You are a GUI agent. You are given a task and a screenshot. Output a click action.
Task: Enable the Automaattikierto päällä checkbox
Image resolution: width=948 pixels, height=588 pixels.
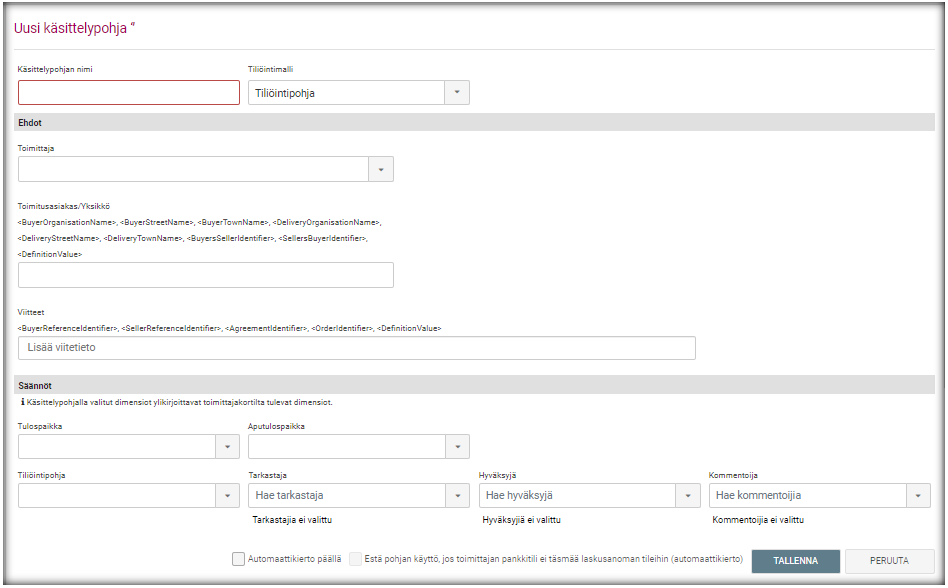point(238,560)
